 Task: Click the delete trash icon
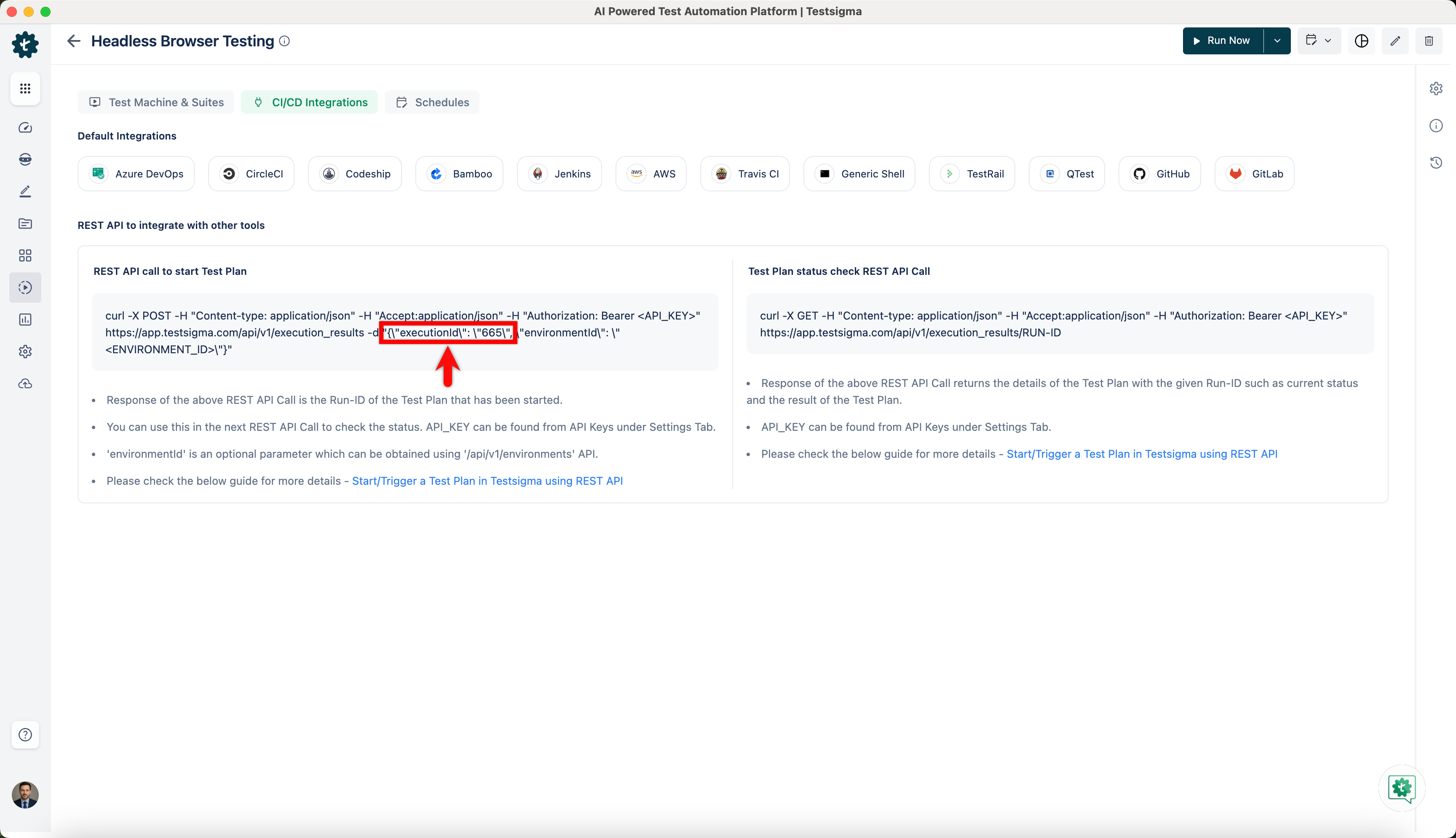1428,41
